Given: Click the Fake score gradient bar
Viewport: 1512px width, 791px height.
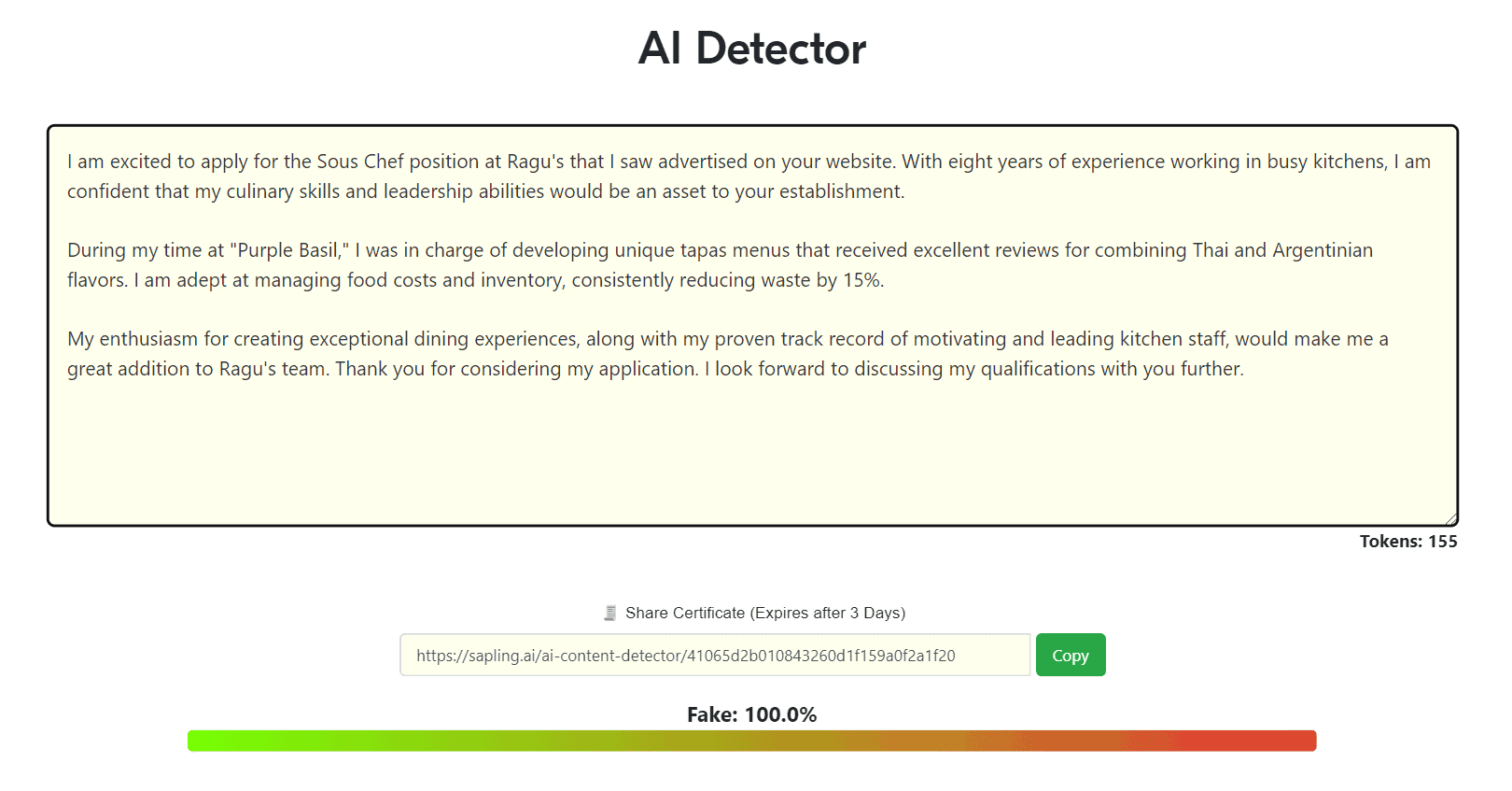Looking at the screenshot, I should click(x=751, y=741).
